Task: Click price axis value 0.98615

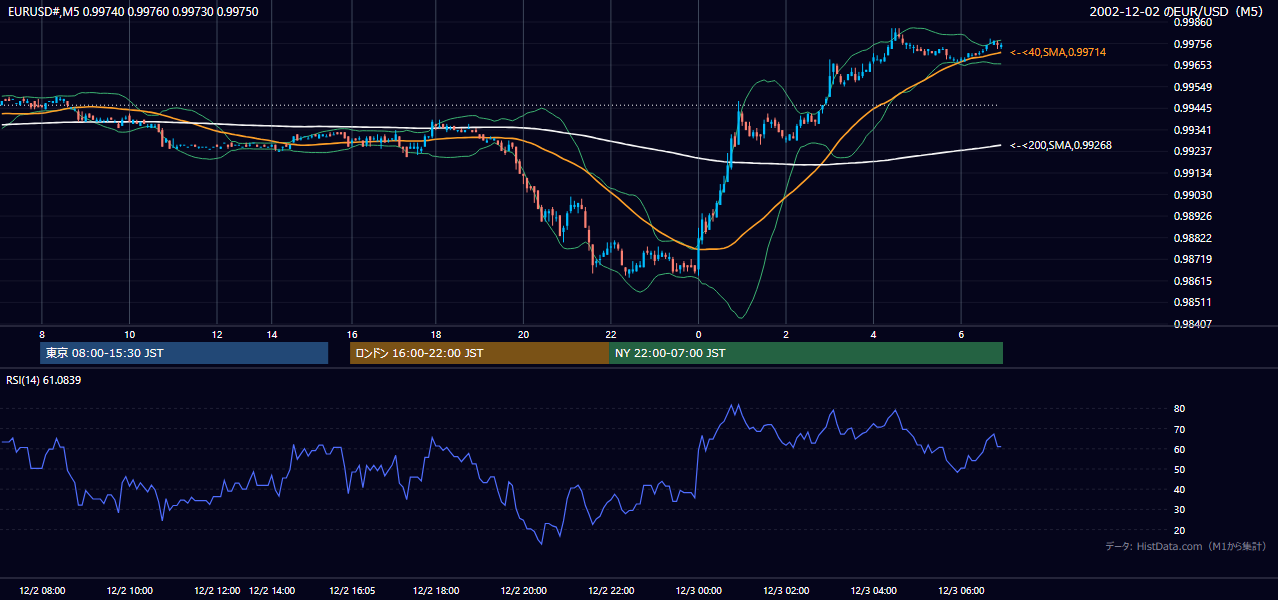Action: point(1192,281)
